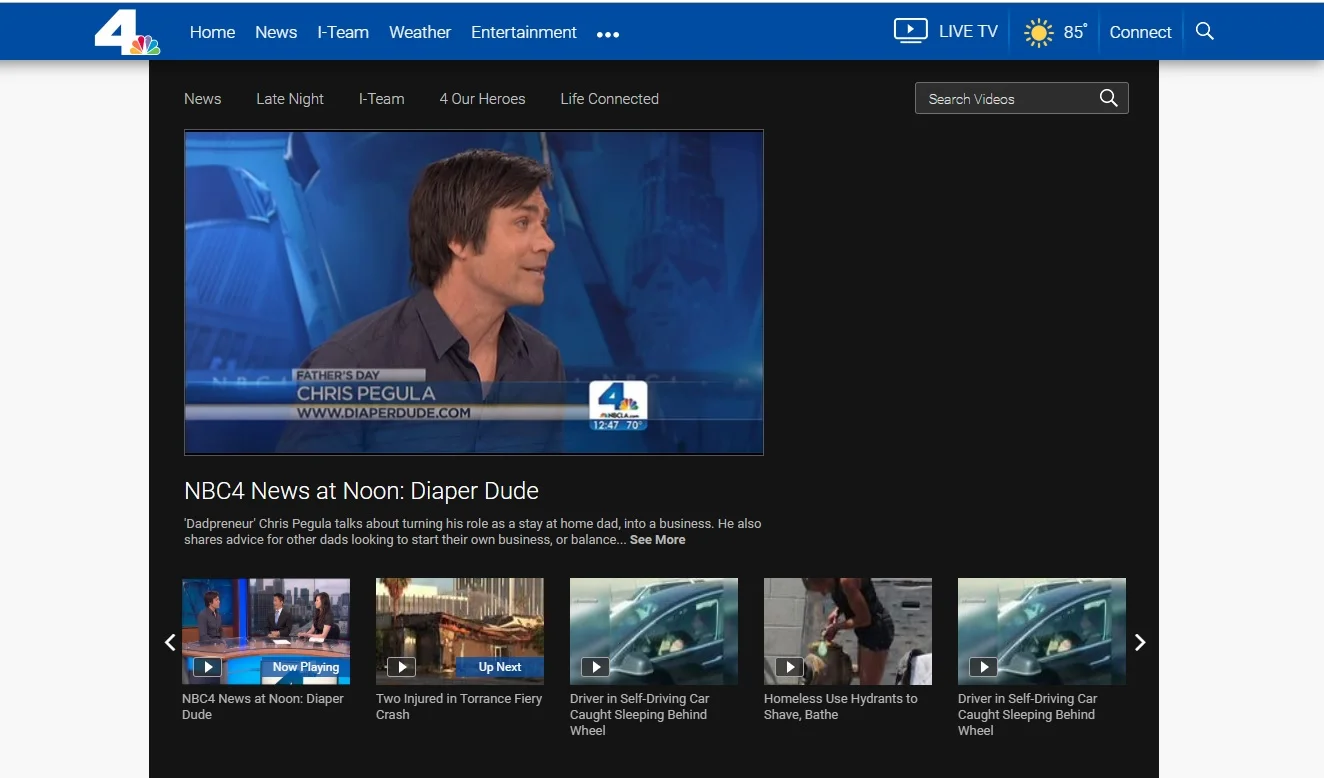The width and height of the screenshot is (1324, 778).
Task: Open Home in the top navigation
Action: coord(212,32)
